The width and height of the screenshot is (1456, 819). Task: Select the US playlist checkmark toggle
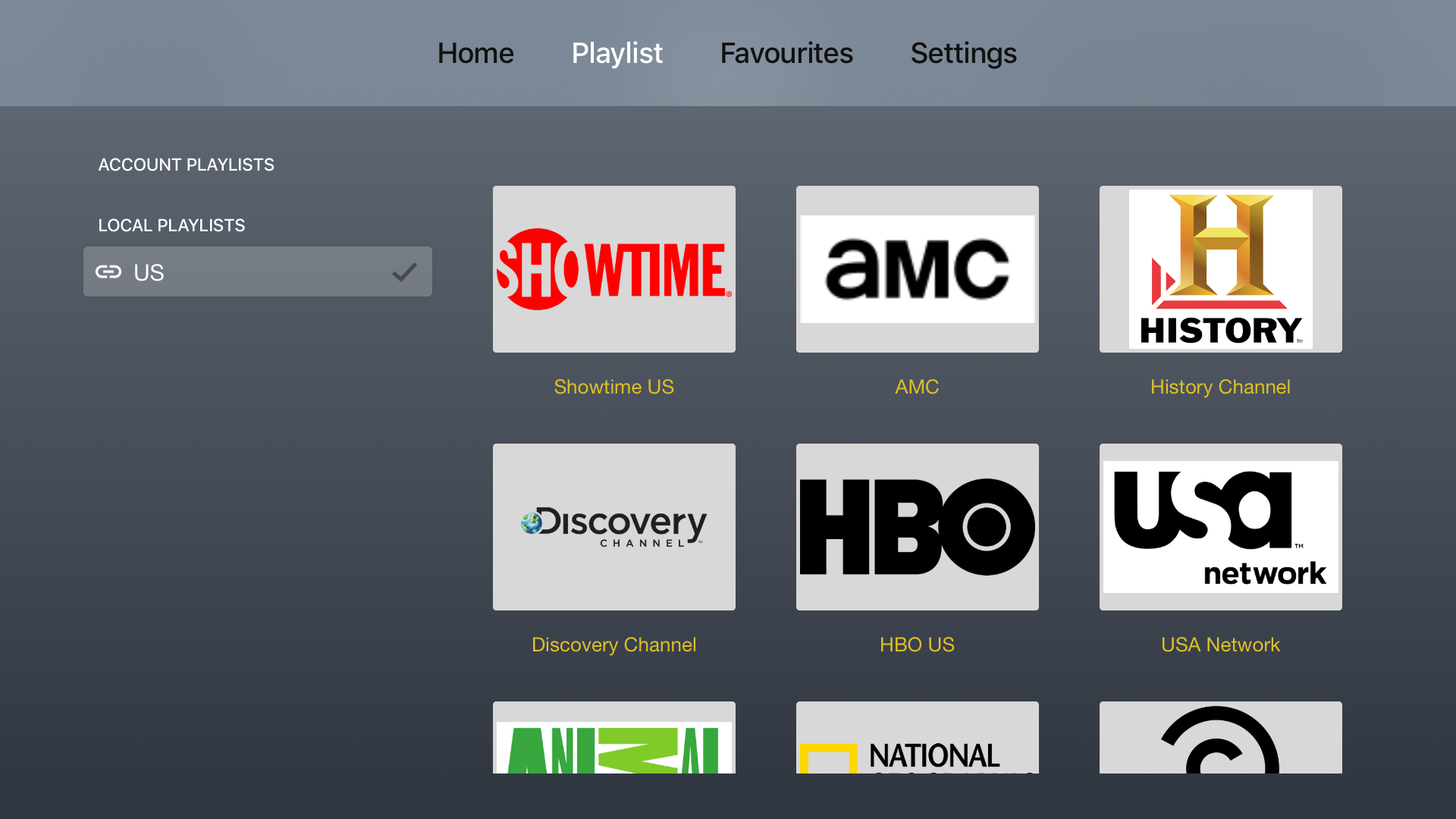click(x=405, y=271)
